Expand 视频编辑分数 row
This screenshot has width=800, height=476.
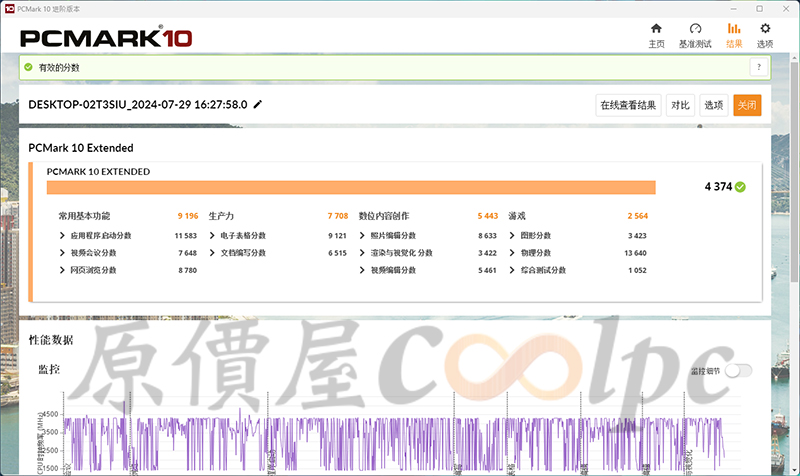[362, 270]
